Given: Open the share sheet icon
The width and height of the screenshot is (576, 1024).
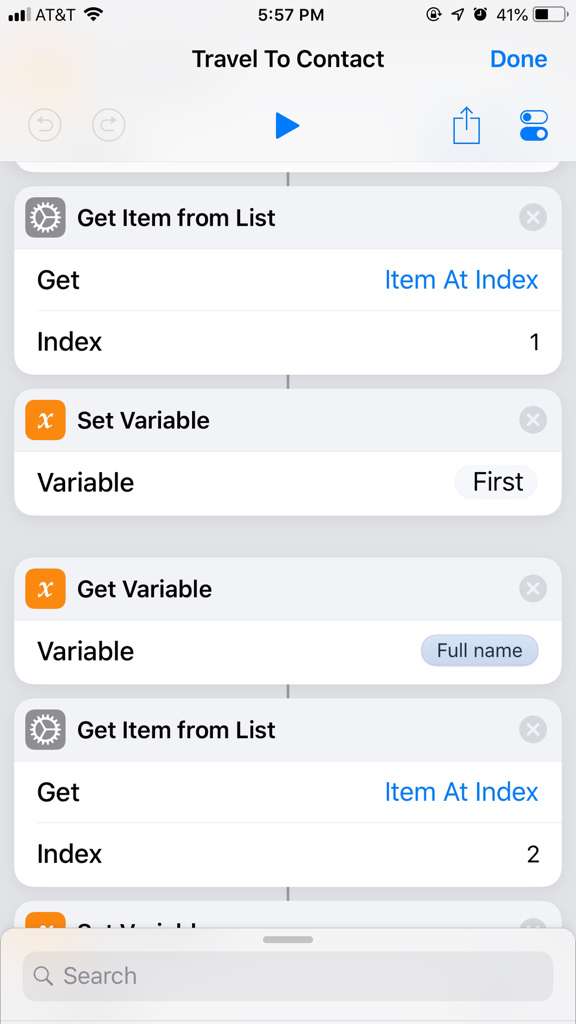Looking at the screenshot, I should pyautogui.click(x=466, y=125).
